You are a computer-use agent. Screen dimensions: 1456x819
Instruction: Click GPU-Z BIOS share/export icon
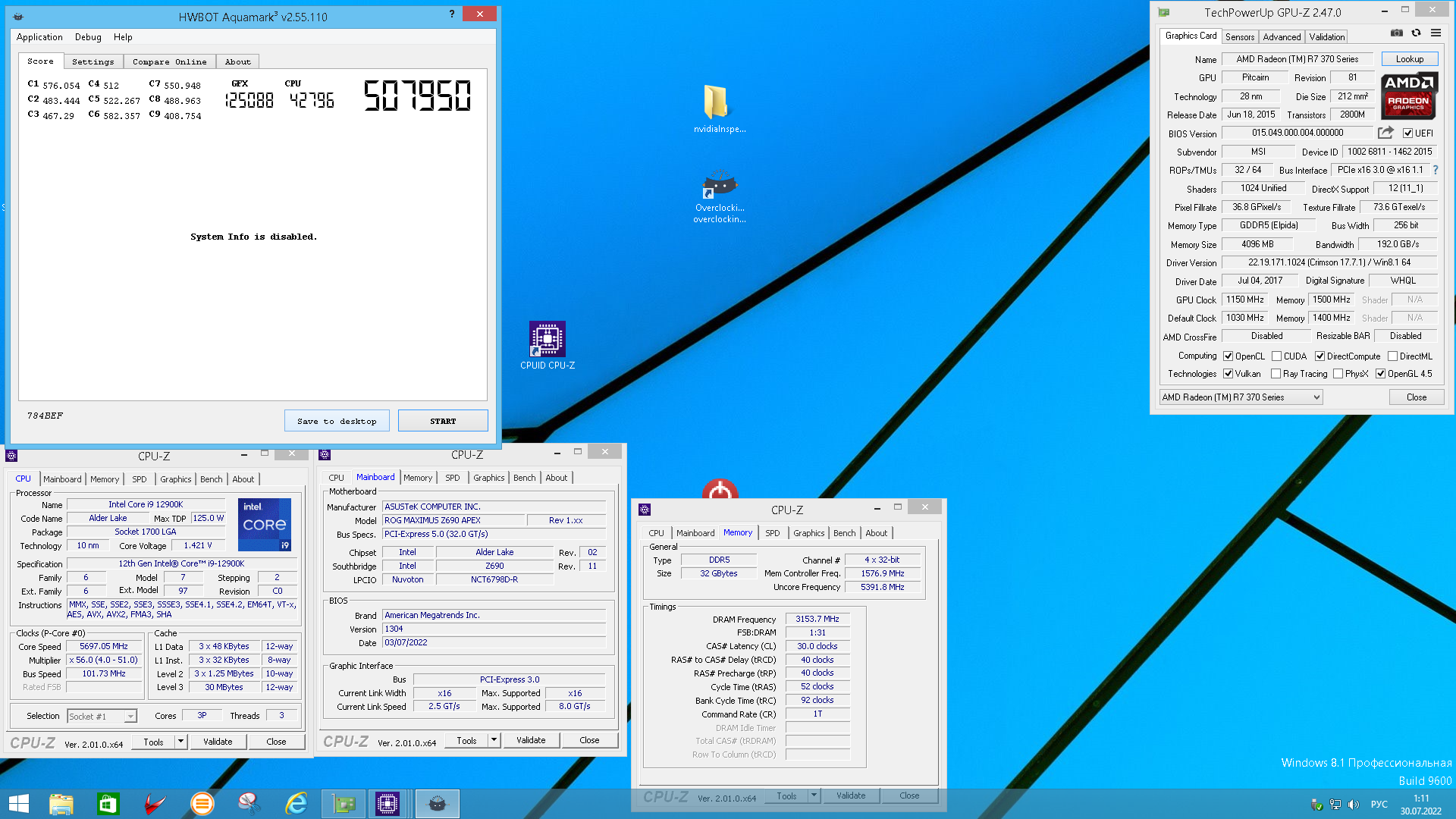1385,133
